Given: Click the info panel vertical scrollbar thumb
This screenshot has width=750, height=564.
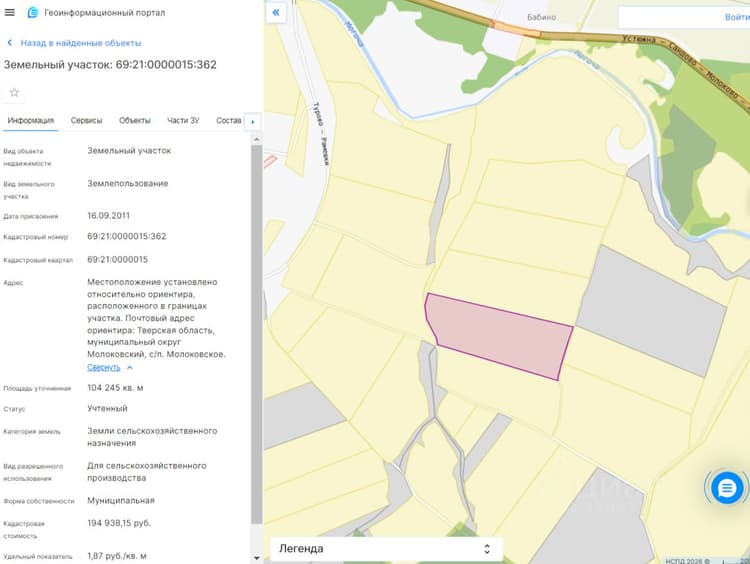Looking at the screenshot, I should (256, 334).
